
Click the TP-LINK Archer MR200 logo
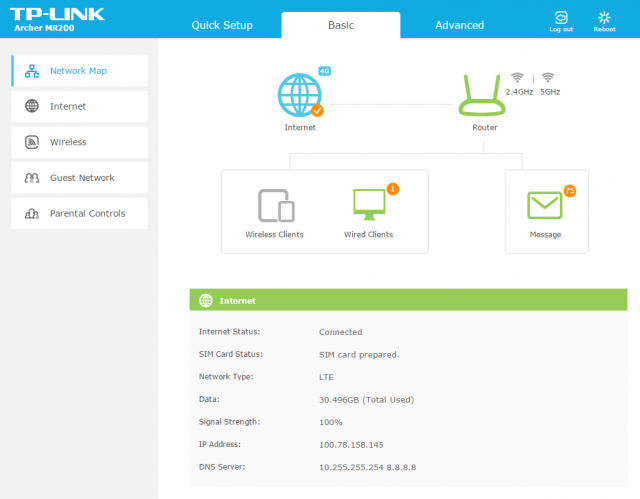56,19
